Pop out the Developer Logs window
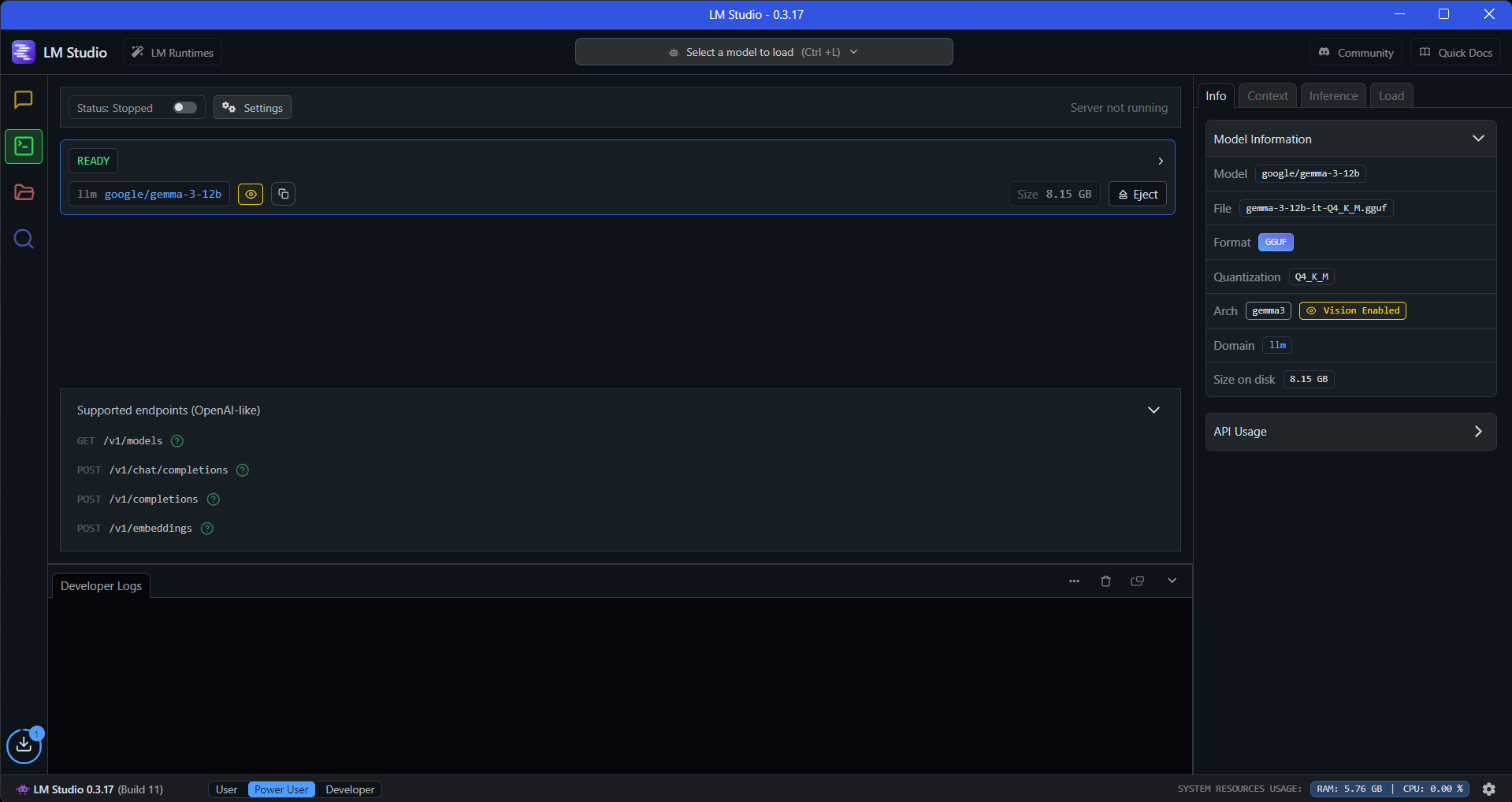Screen dimensions: 1512x802 (x=1137, y=581)
